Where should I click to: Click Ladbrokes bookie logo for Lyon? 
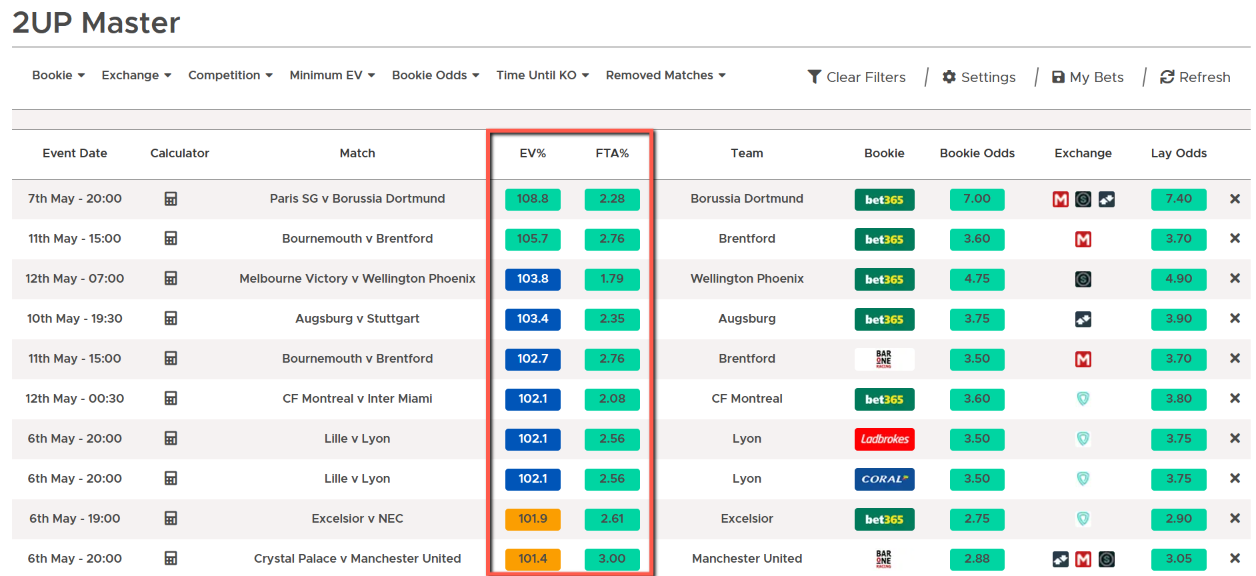point(884,439)
